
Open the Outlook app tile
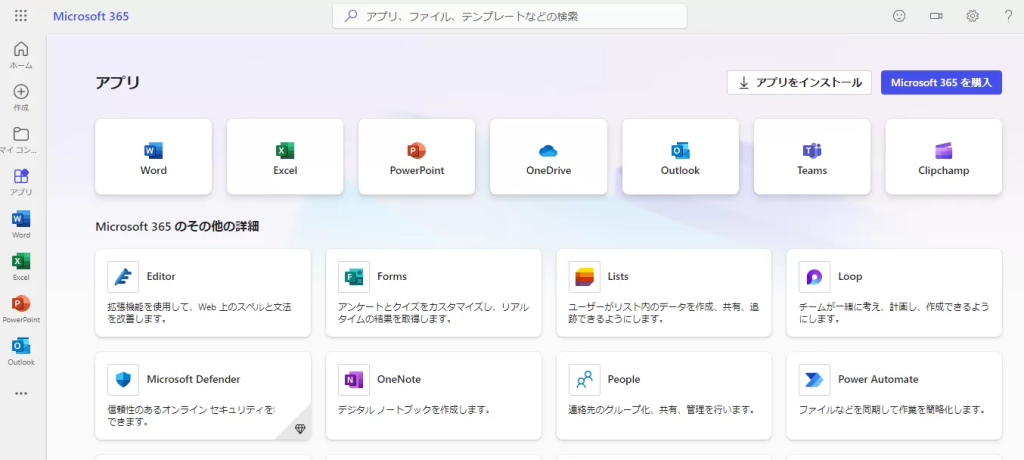pyautogui.click(x=680, y=156)
